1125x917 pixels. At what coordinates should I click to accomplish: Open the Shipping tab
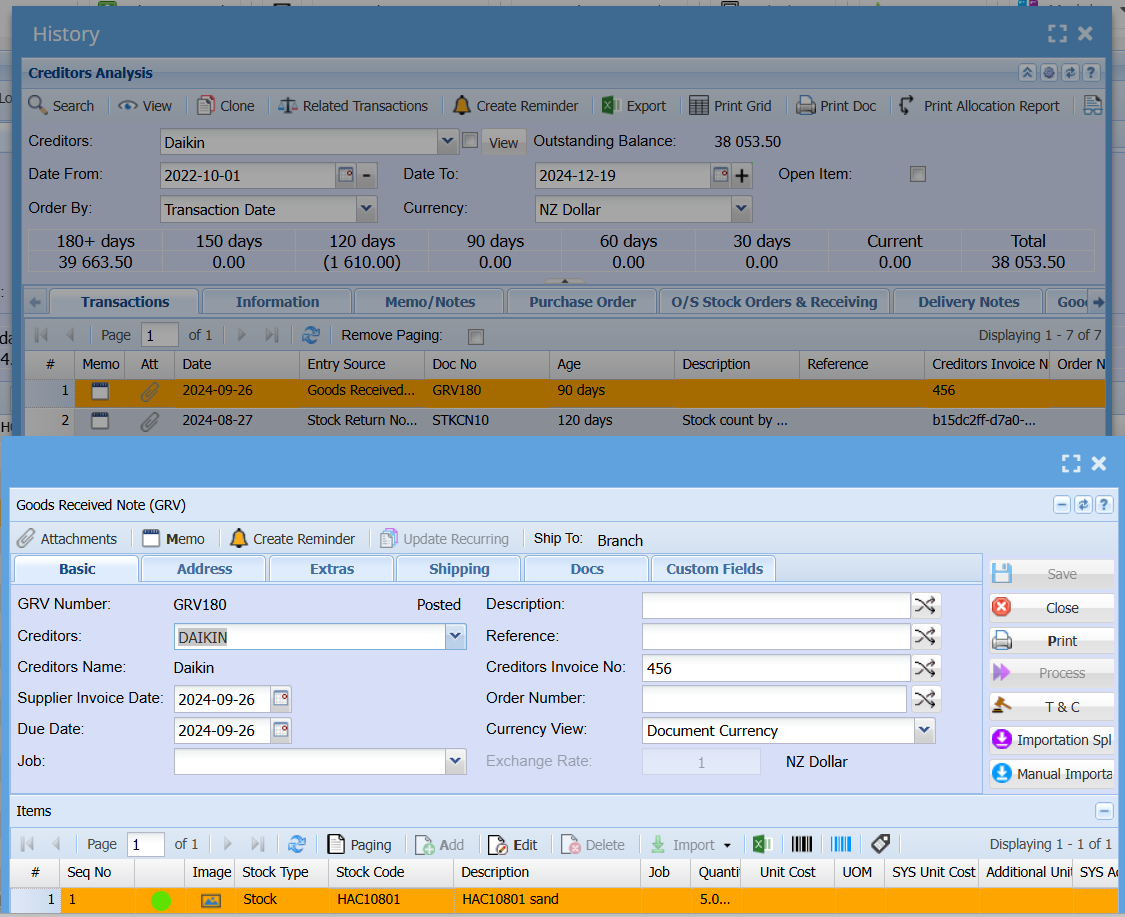459,569
